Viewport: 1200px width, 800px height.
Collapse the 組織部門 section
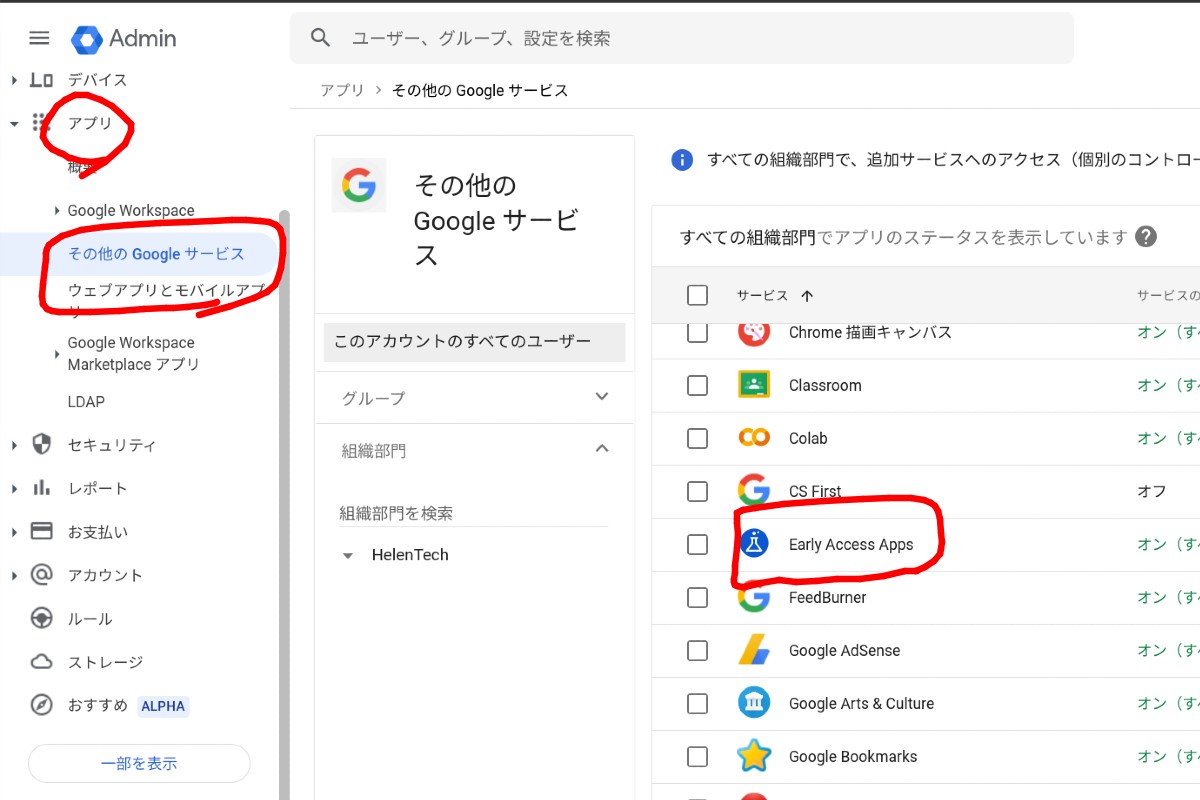(x=601, y=448)
